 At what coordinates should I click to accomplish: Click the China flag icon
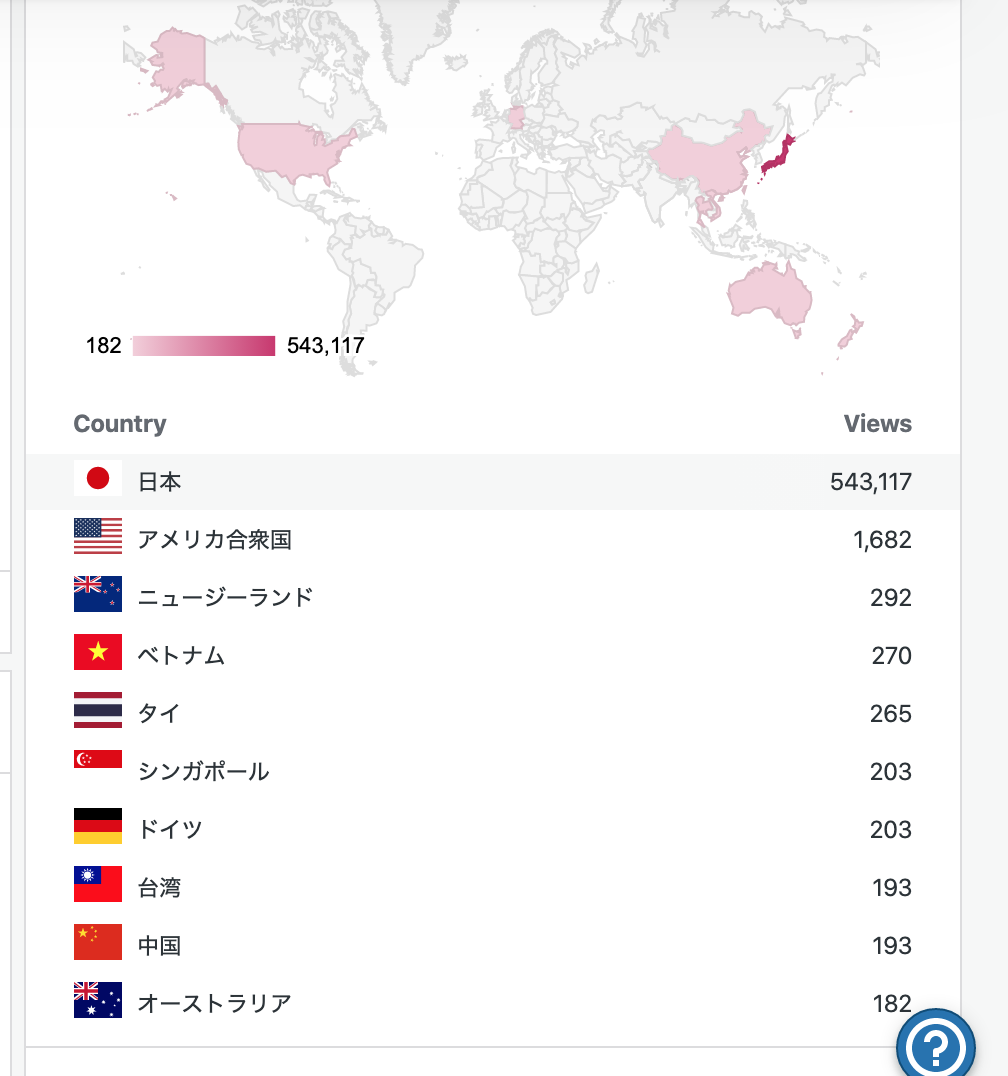pyautogui.click(x=97, y=942)
